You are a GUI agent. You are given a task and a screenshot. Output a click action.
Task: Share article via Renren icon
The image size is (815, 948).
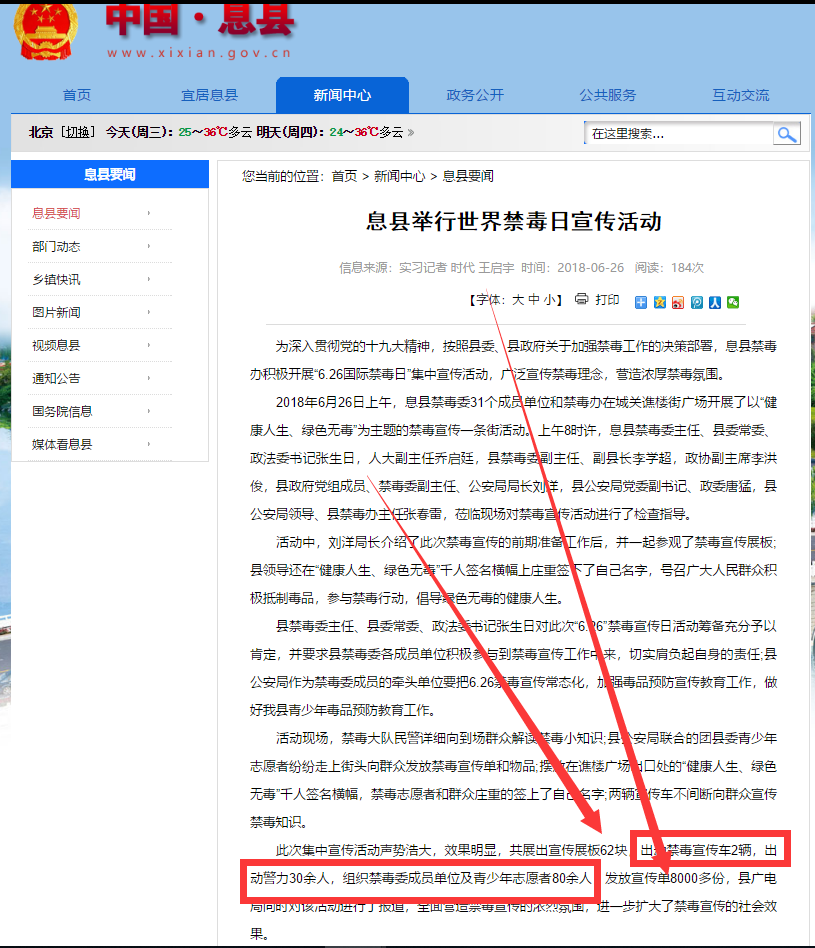pyautogui.click(x=715, y=302)
